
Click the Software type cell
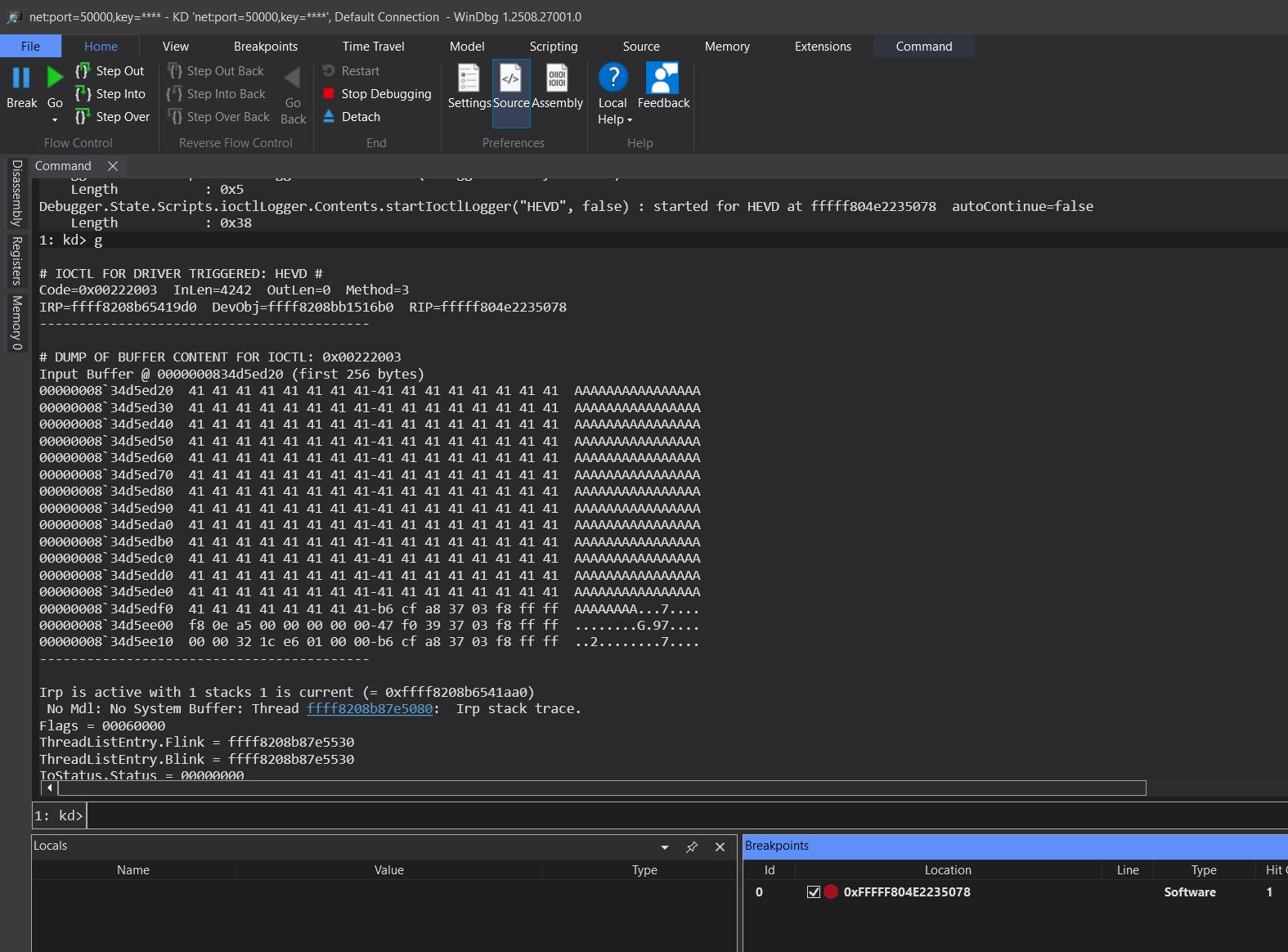pyautogui.click(x=1190, y=892)
